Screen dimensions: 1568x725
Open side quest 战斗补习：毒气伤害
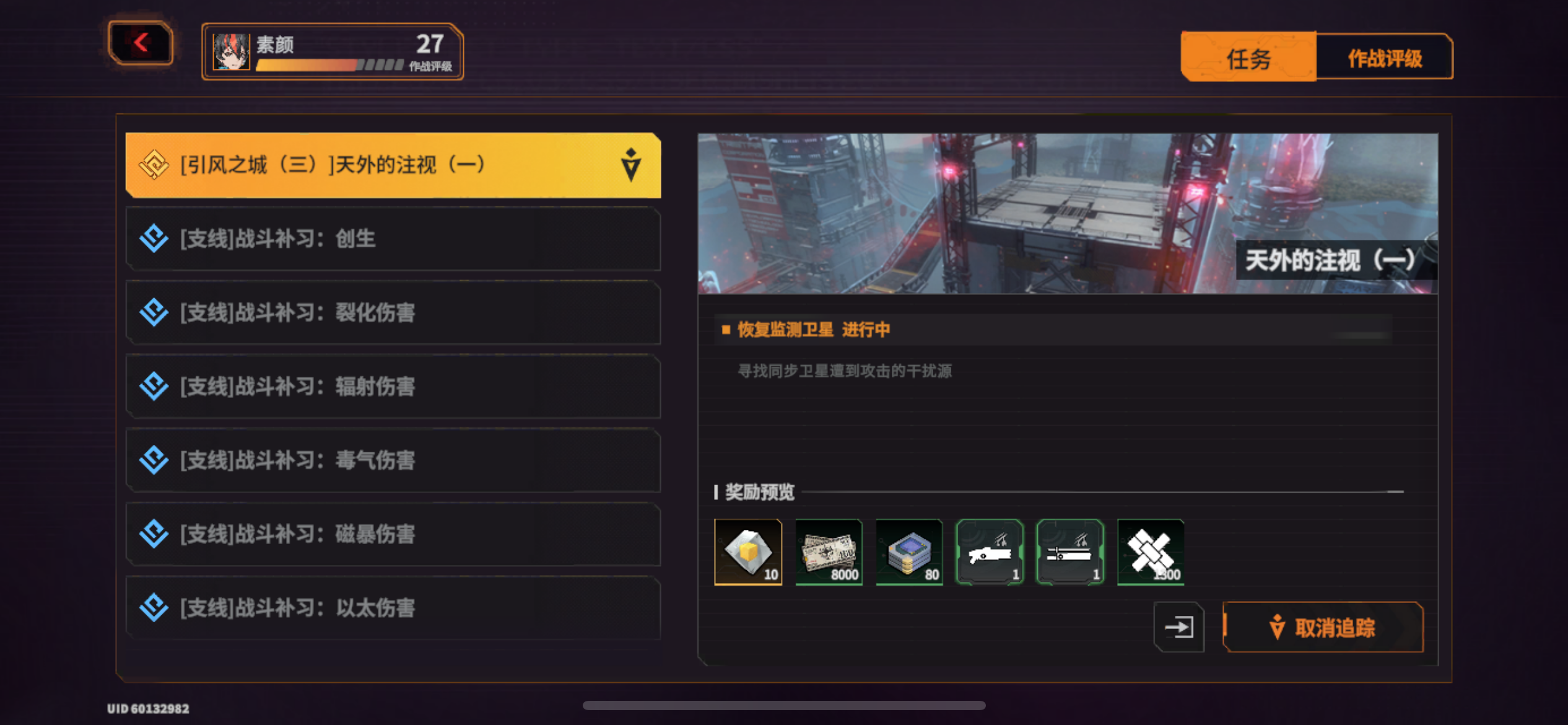[393, 460]
